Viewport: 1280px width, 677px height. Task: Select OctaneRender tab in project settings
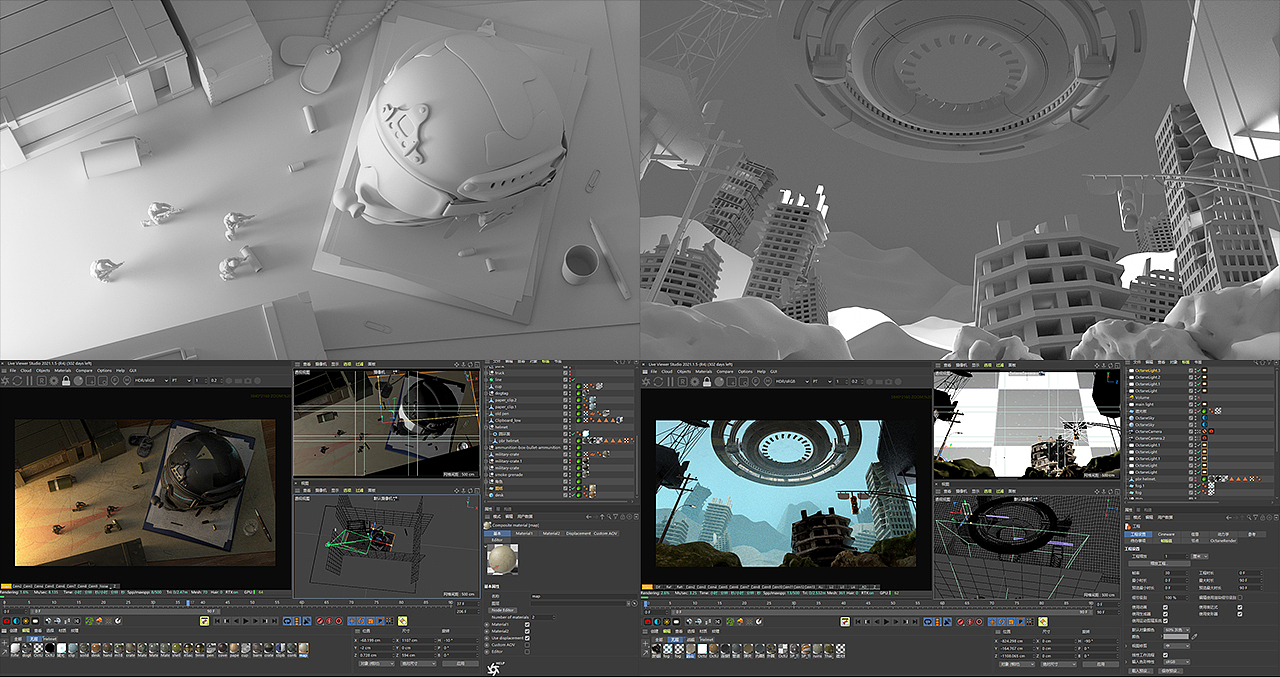pyautogui.click(x=1224, y=541)
